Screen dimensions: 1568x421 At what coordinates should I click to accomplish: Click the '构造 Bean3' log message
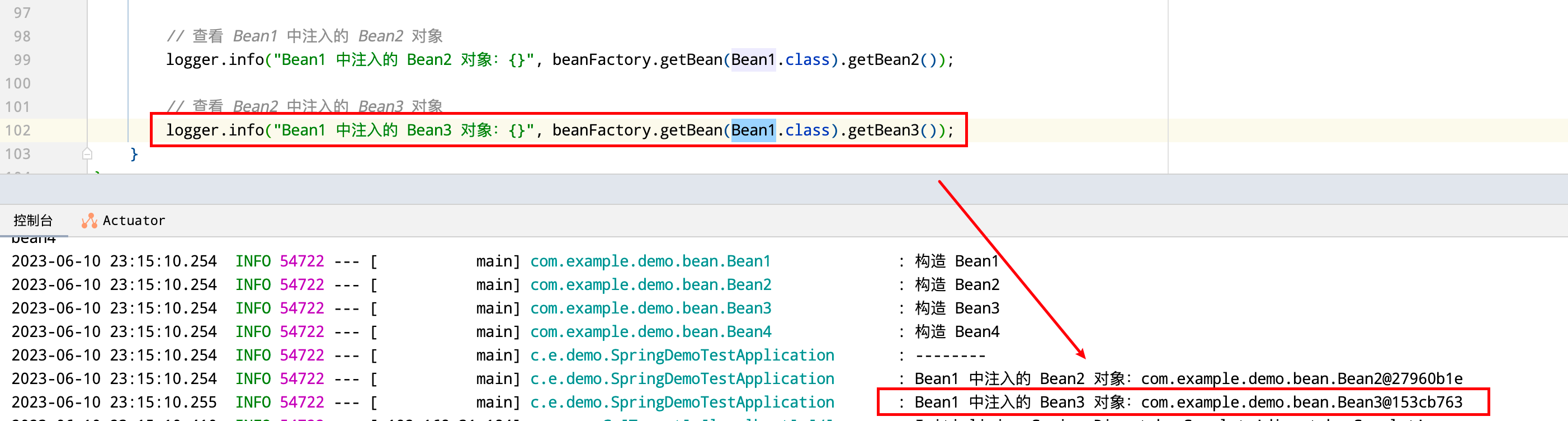(x=957, y=308)
